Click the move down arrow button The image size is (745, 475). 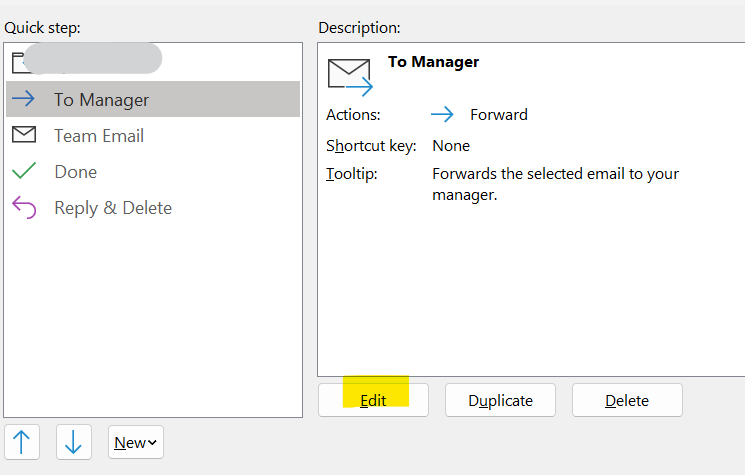pyautogui.click(x=73, y=442)
